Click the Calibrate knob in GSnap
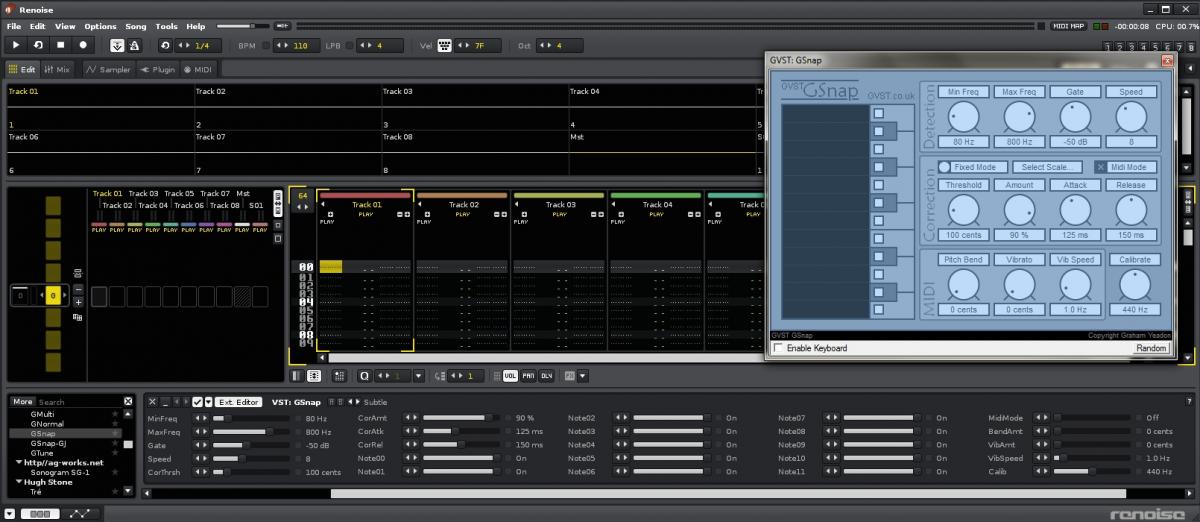The height and width of the screenshot is (522, 1200). (1133, 286)
